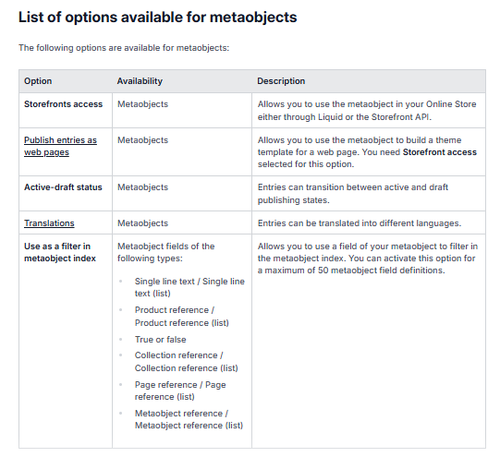Click the intro sentence 'The following options are available'
Viewport: 500px width, 457px height.
tap(124, 48)
